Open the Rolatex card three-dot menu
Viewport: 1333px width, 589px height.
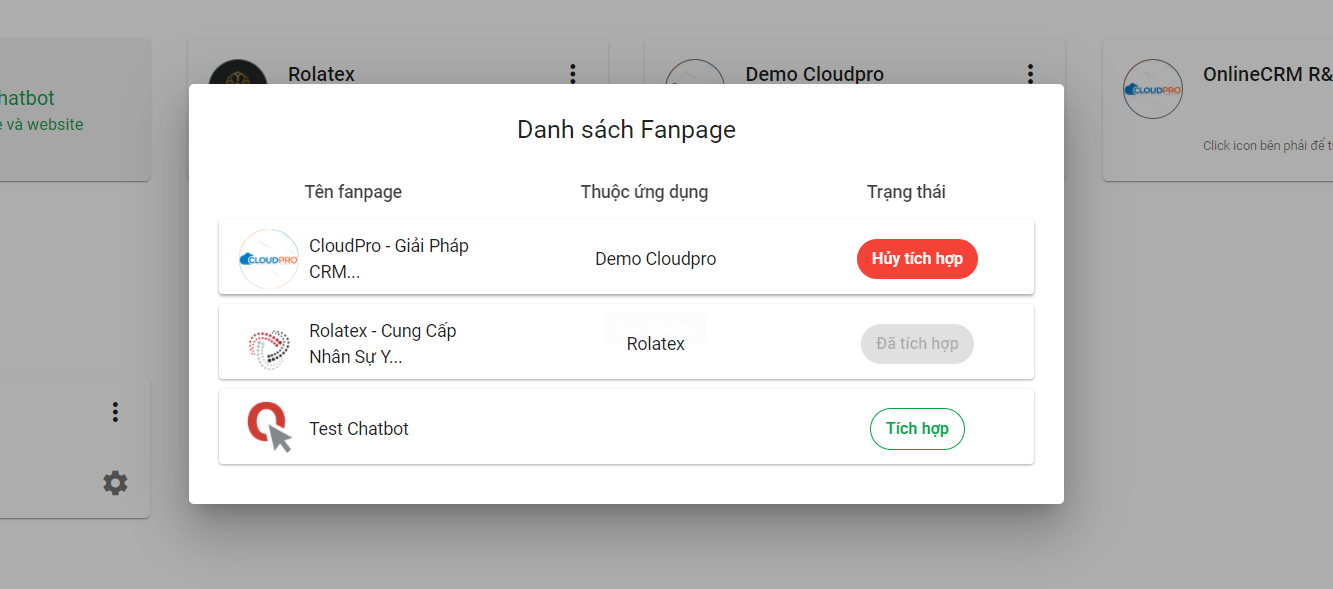point(573,73)
